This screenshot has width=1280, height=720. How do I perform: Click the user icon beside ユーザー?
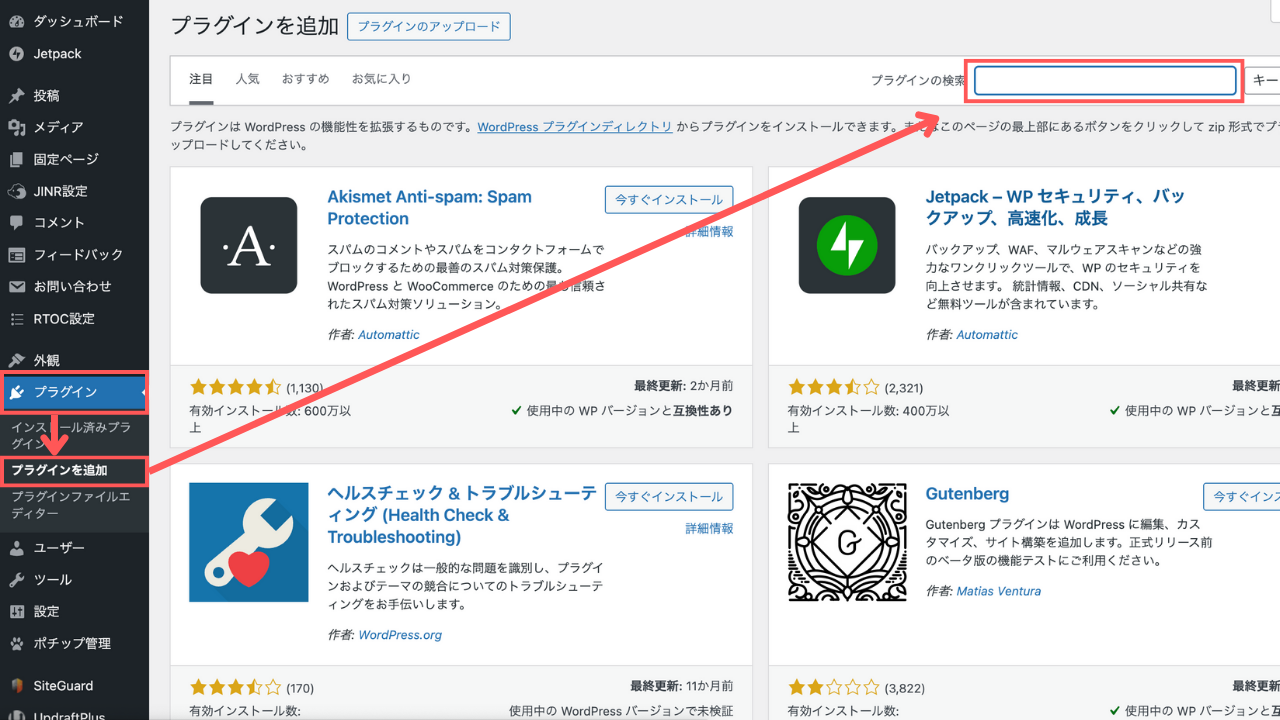pos(16,548)
